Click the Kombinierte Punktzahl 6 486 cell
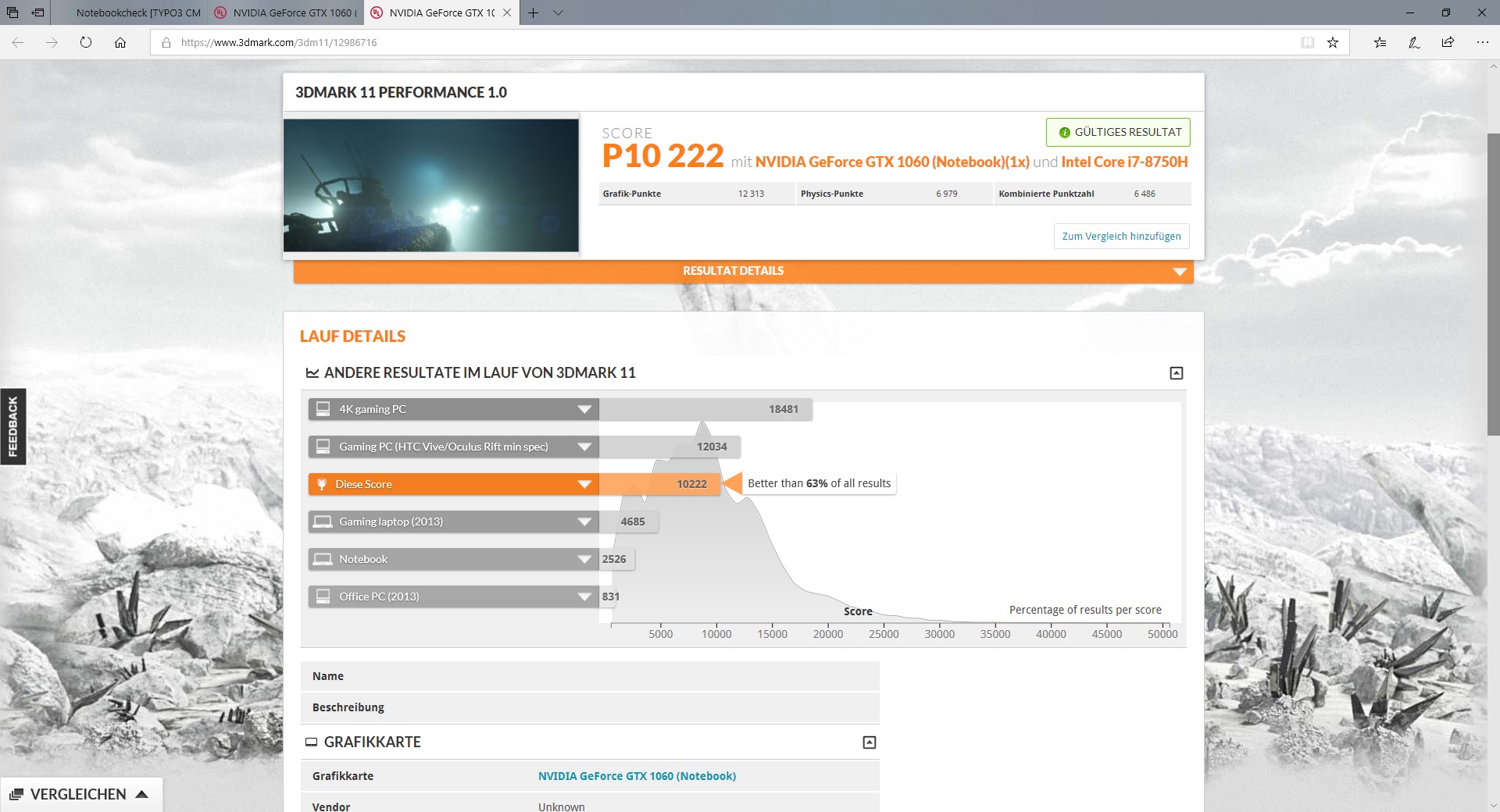The width and height of the screenshot is (1500, 812). click(x=1092, y=194)
